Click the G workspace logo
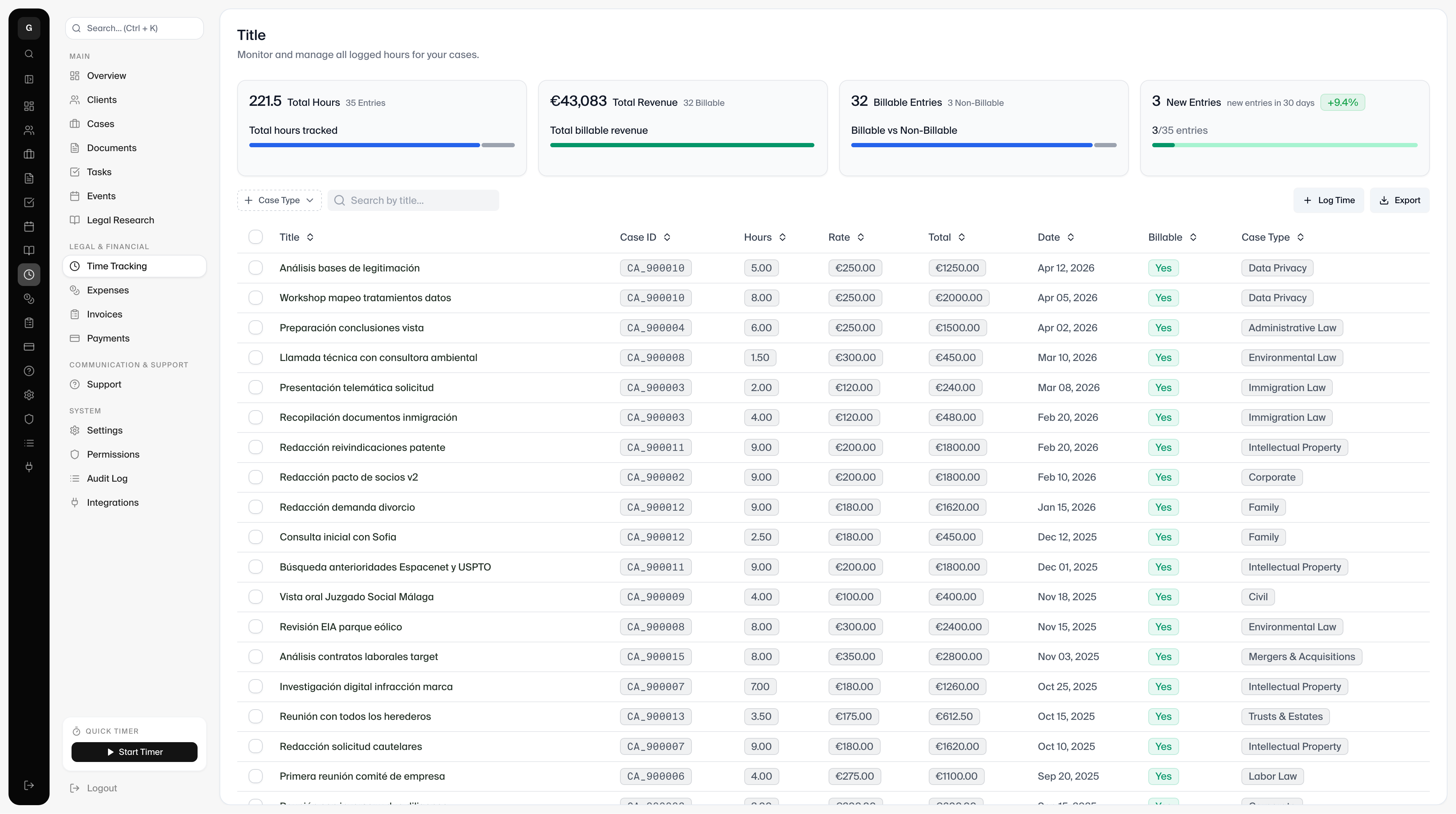 click(29, 28)
